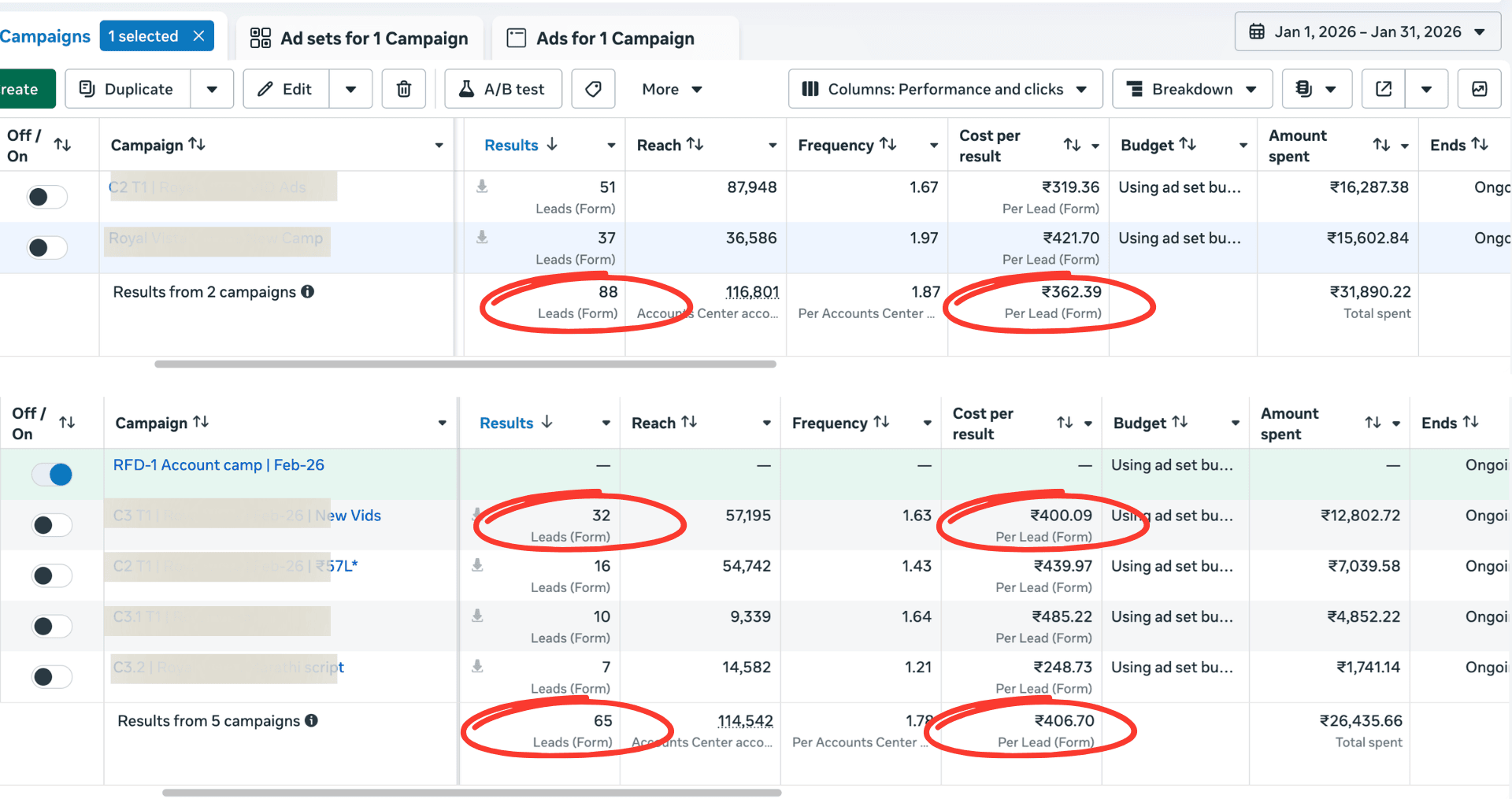The width and height of the screenshot is (1512, 799).
Task: Expand Columns: Performance and clicks dropdown
Action: (x=944, y=89)
